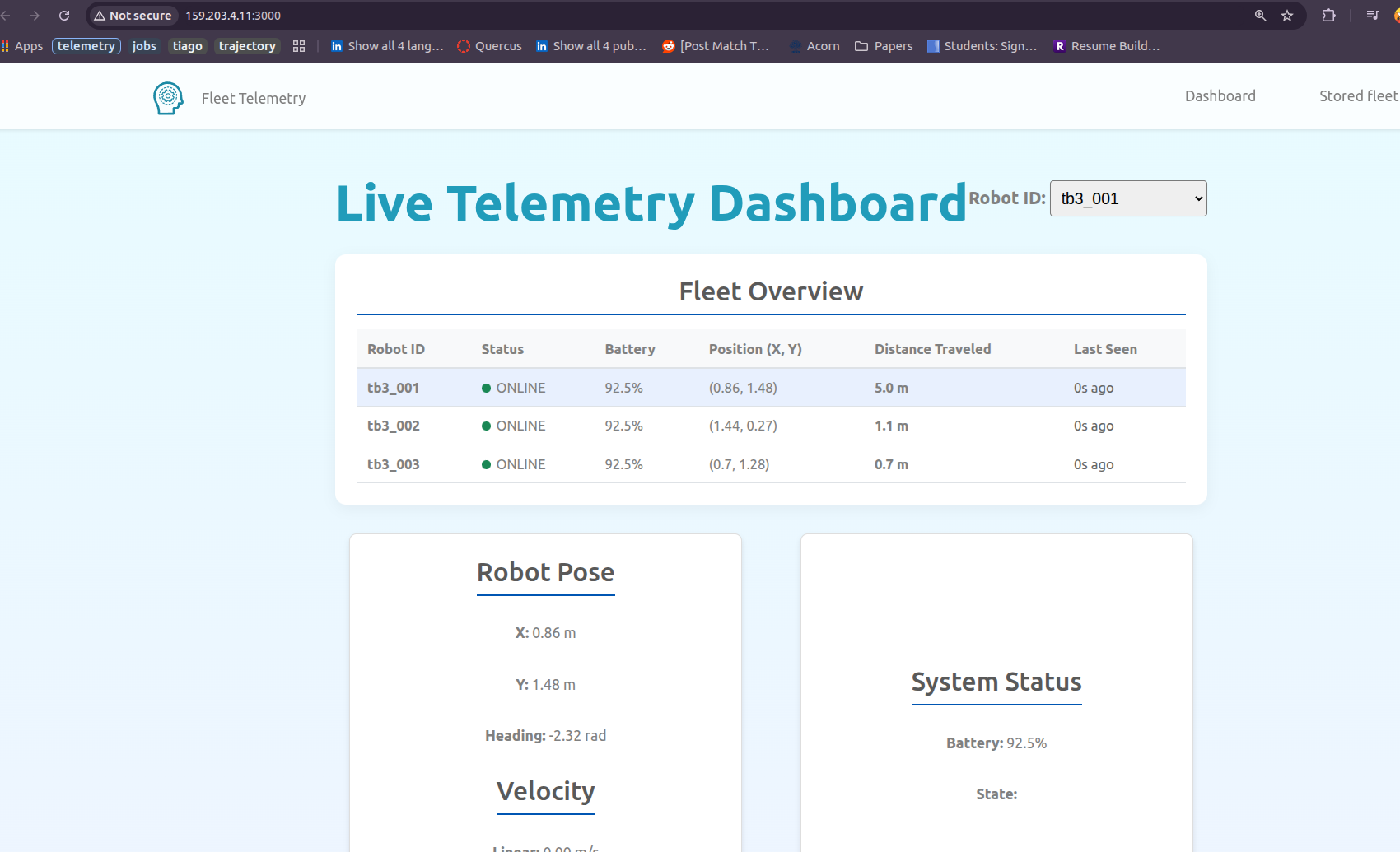
Task: Go forward using the browser forward arrow
Action: click(x=35, y=16)
